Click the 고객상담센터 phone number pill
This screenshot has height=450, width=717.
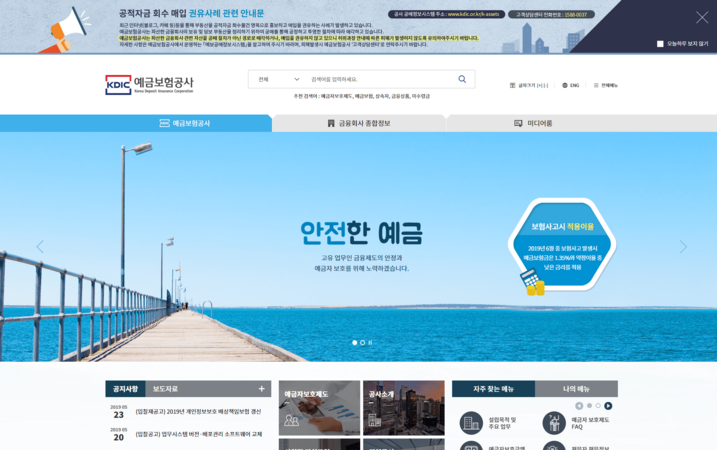coord(551,15)
